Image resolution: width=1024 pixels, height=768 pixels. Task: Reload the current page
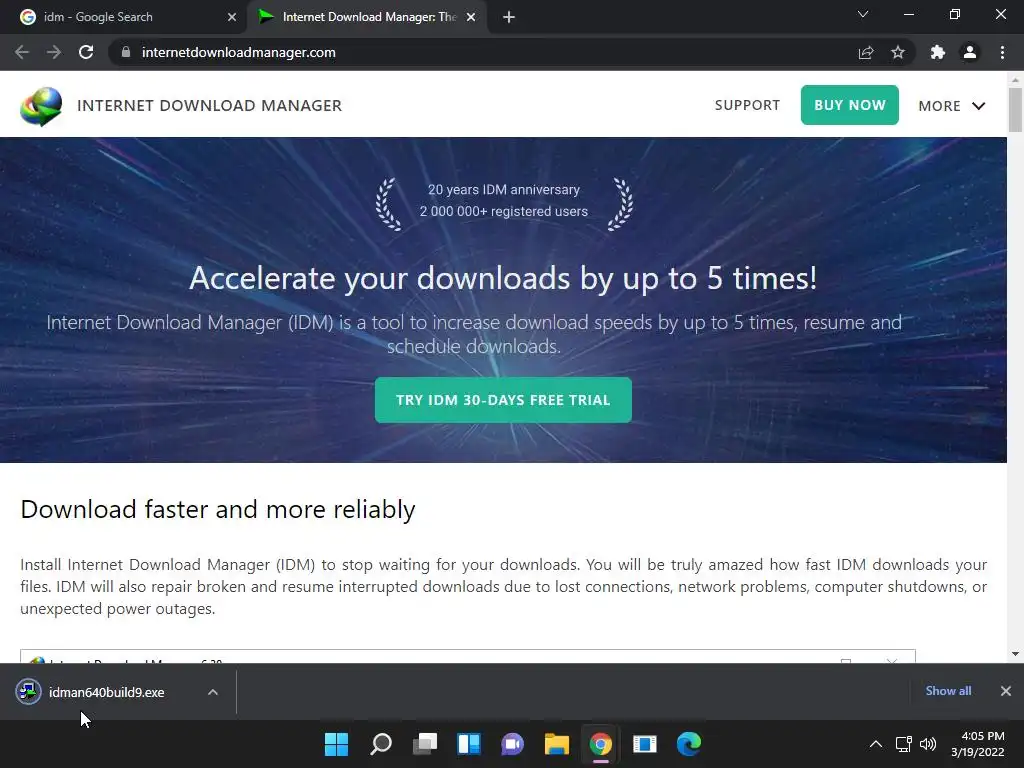tap(86, 52)
